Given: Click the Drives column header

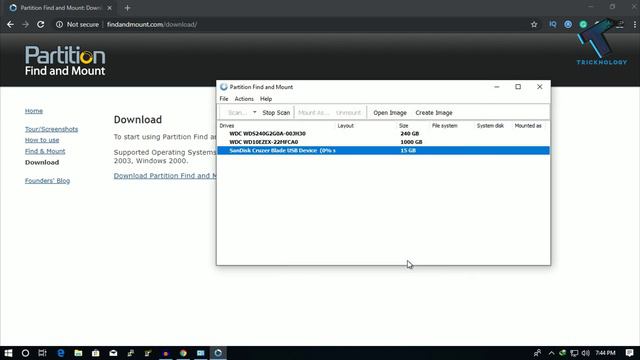Looking at the screenshot, I should tap(227, 126).
